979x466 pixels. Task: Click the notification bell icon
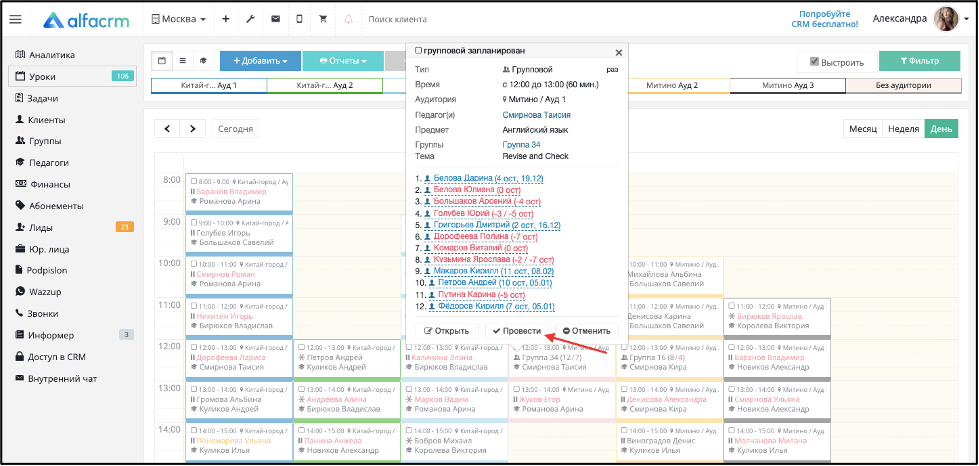click(x=348, y=19)
